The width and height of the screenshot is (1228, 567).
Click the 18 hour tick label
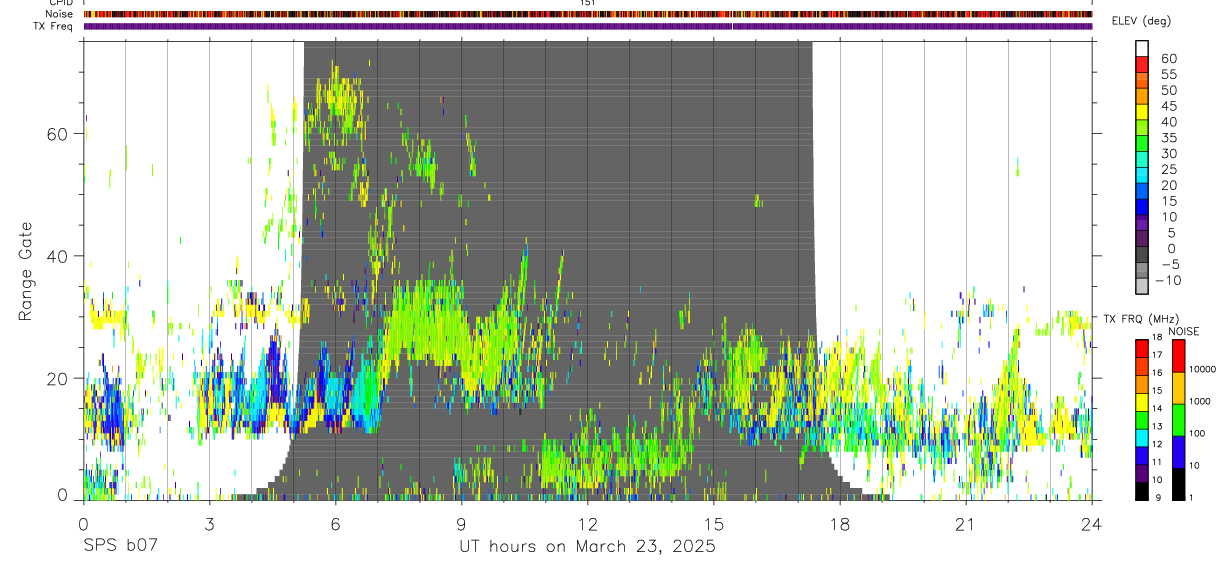[839, 525]
